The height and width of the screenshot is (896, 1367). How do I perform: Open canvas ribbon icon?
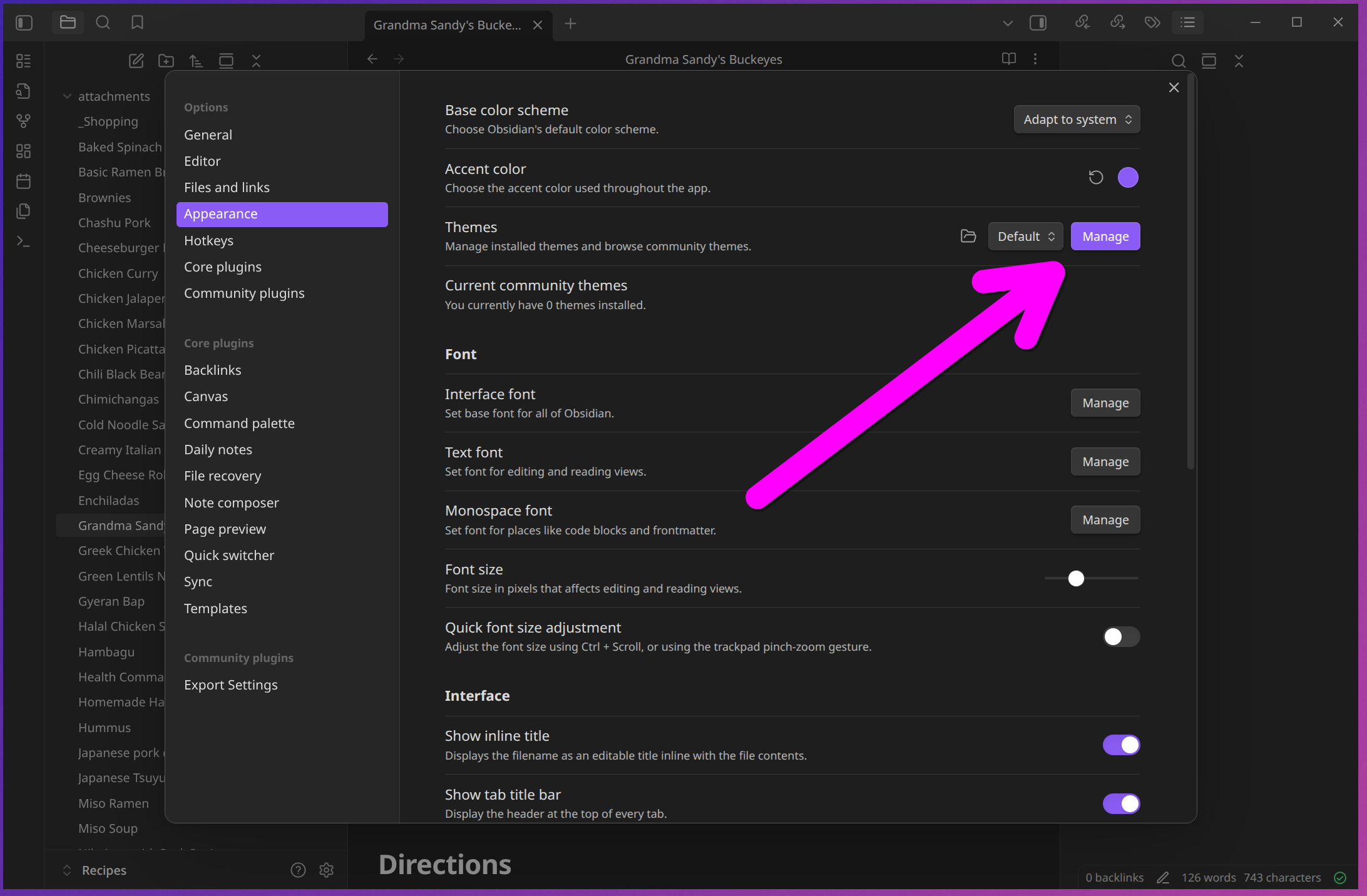coord(23,151)
